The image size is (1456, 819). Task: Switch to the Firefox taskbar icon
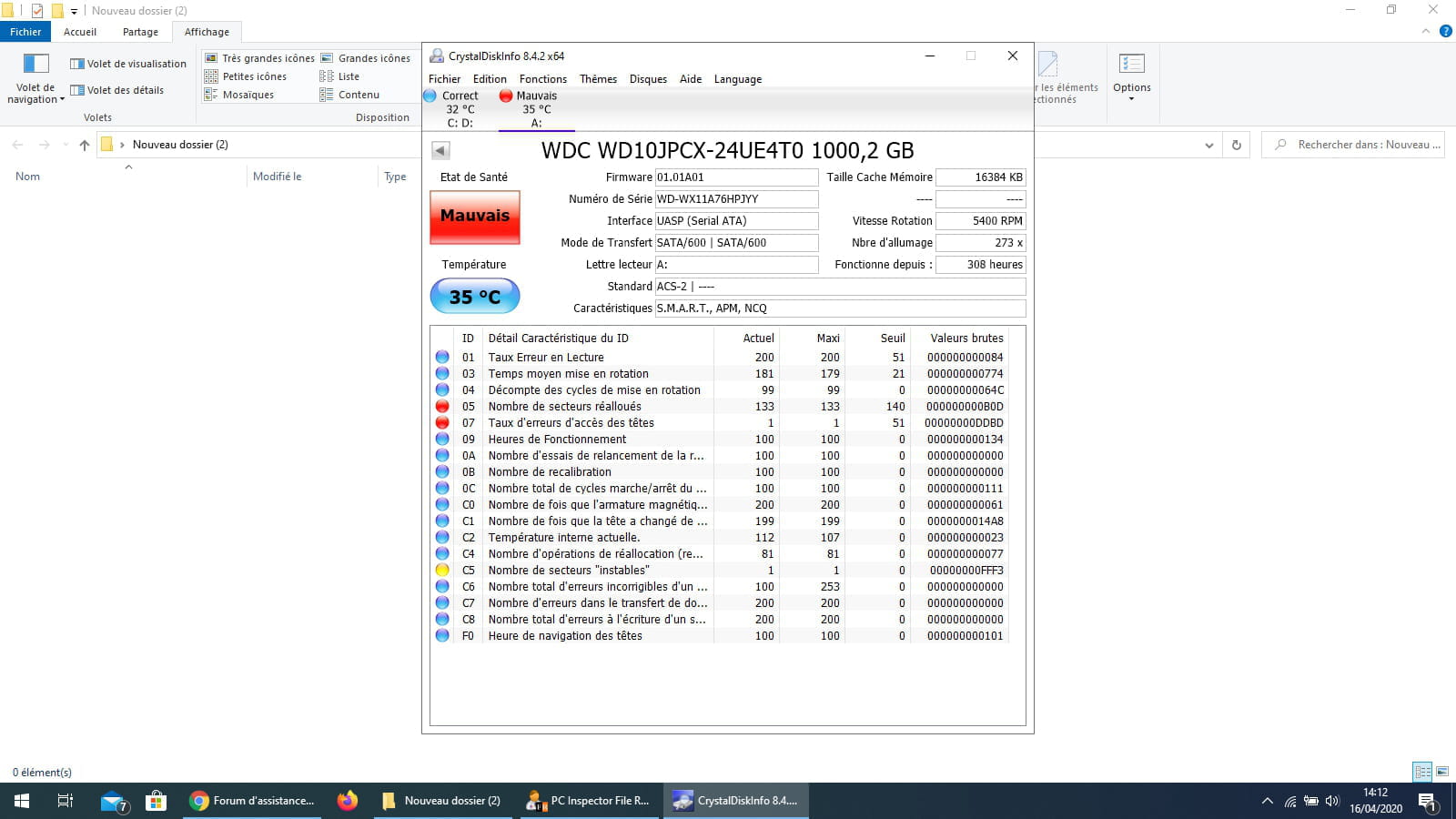coord(348,801)
